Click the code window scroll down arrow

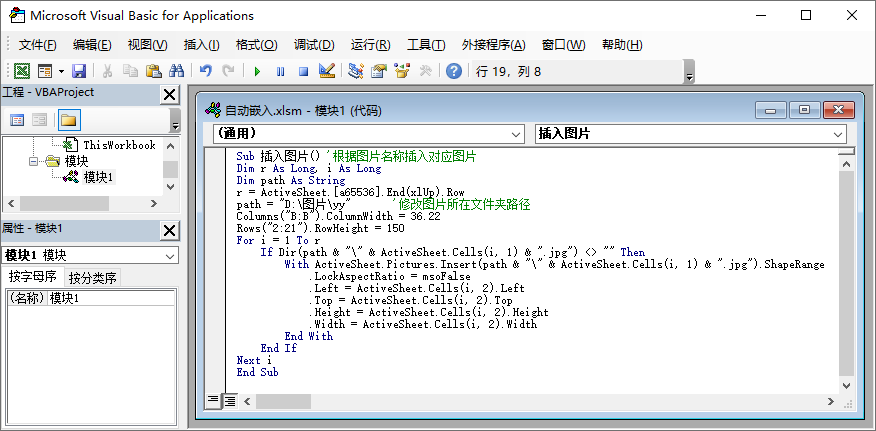pos(846,386)
